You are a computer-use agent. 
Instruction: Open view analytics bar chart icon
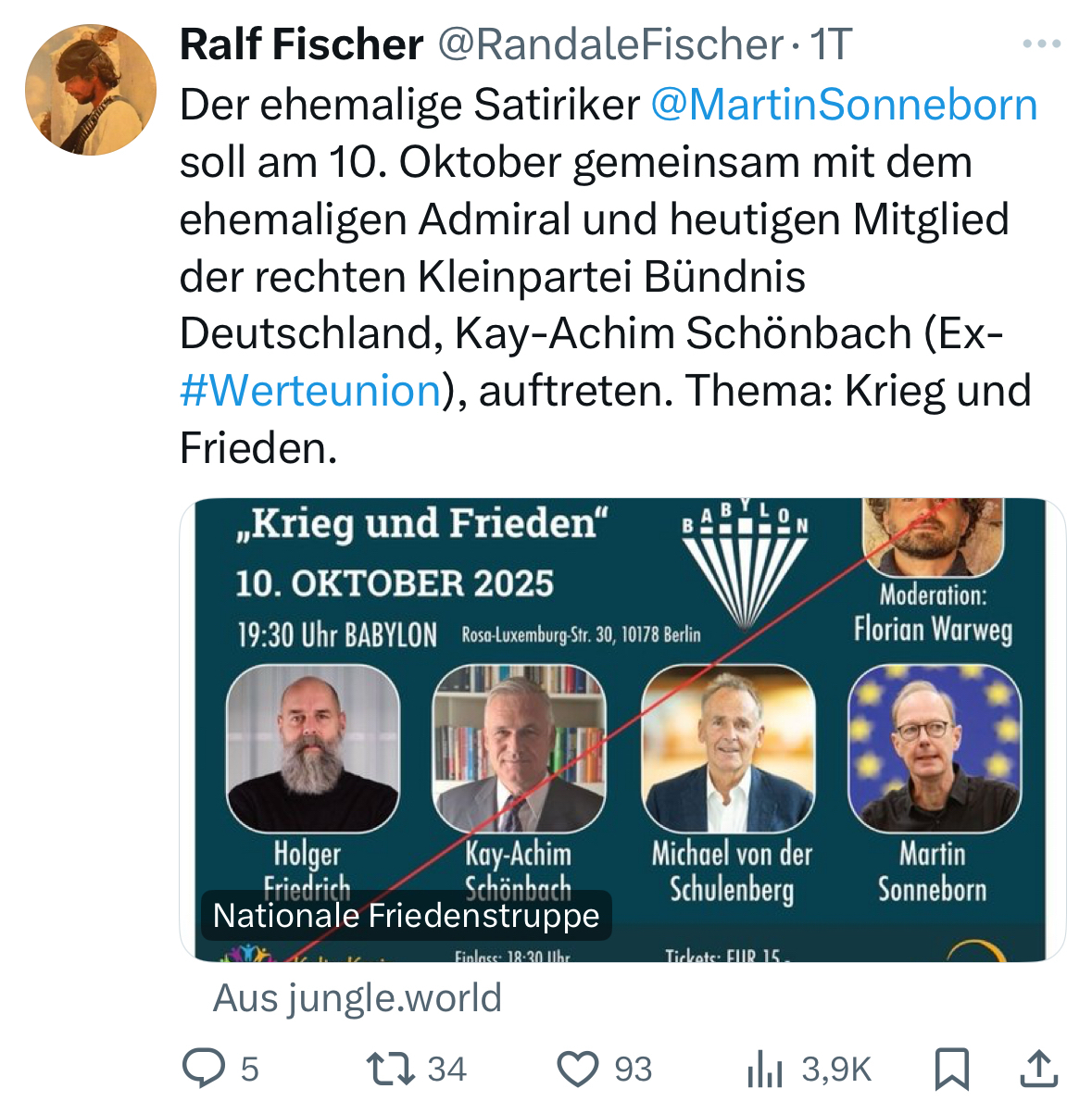pos(764,1070)
